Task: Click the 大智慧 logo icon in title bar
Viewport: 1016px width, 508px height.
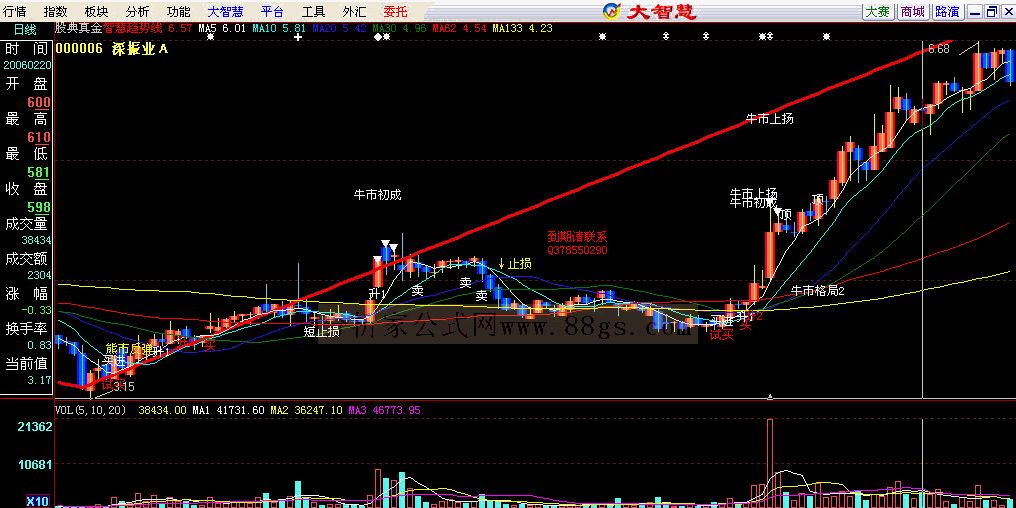Action: click(613, 11)
